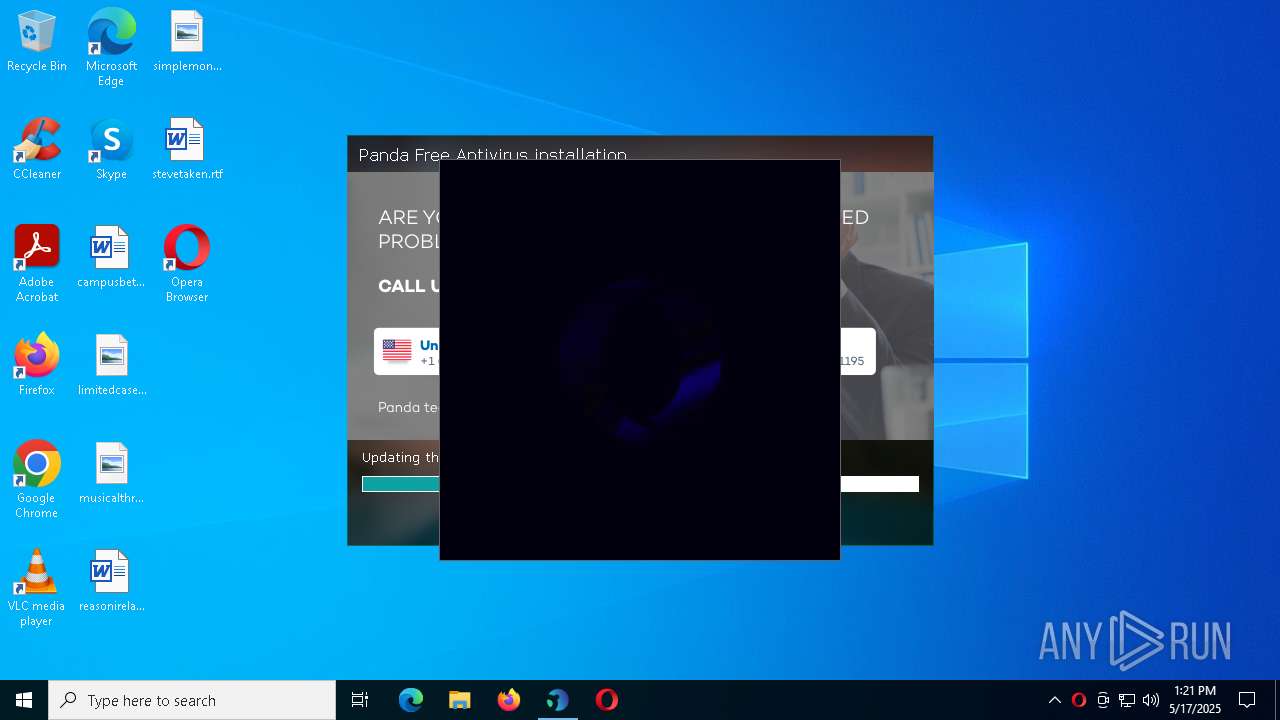Open Task View on the taskbar

[x=360, y=700]
